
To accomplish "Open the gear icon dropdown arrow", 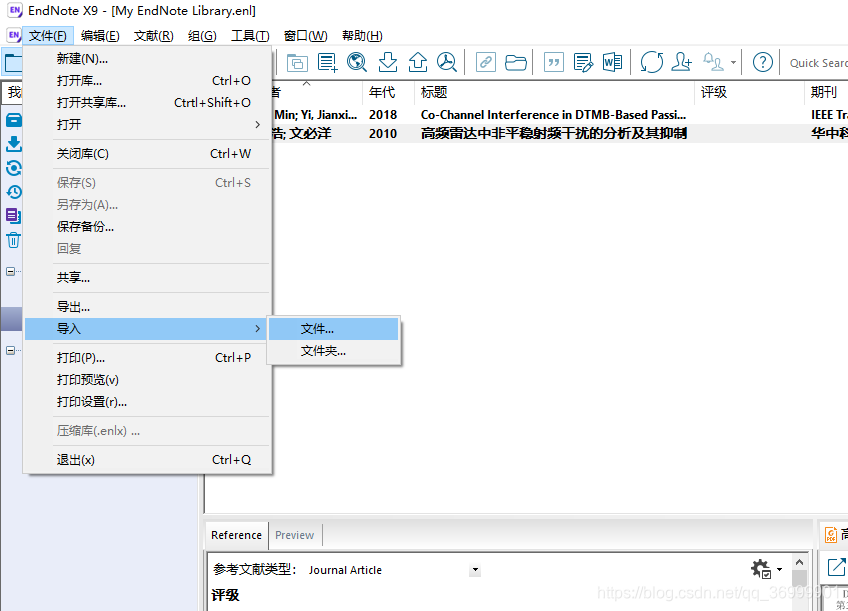I will 779,569.
